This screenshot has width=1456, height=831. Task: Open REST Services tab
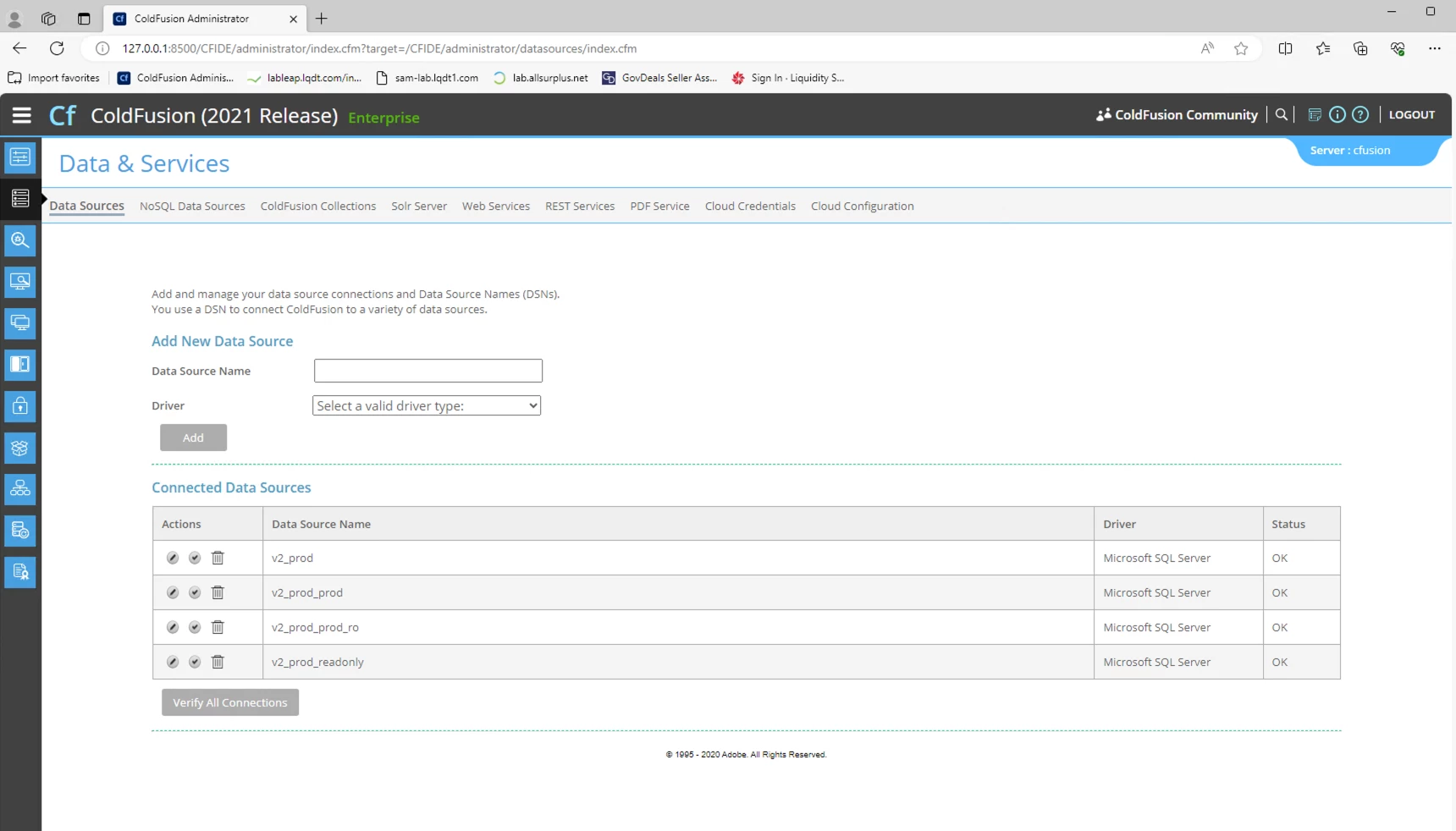pos(580,206)
